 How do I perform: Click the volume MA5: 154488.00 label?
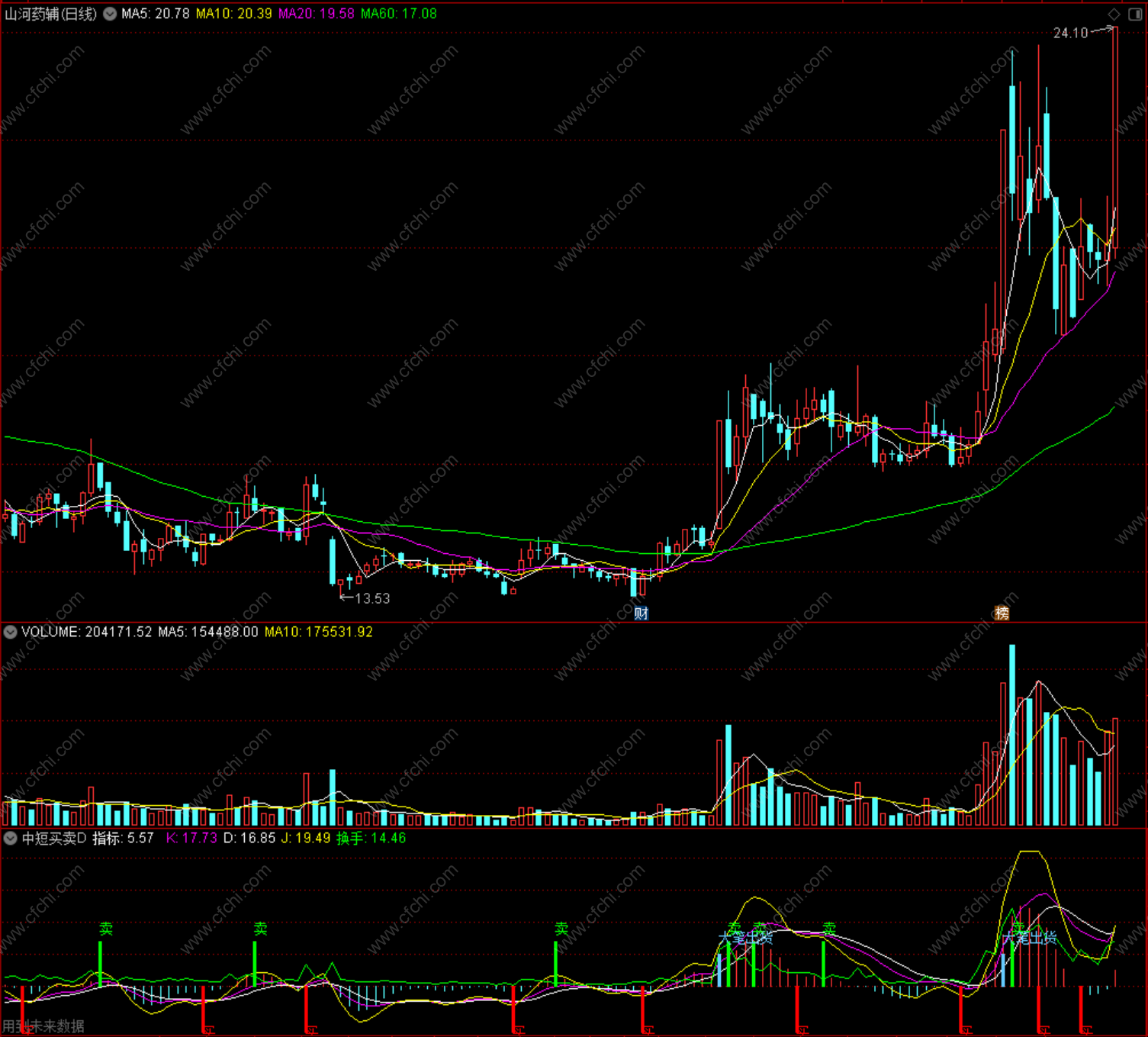coord(208,632)
